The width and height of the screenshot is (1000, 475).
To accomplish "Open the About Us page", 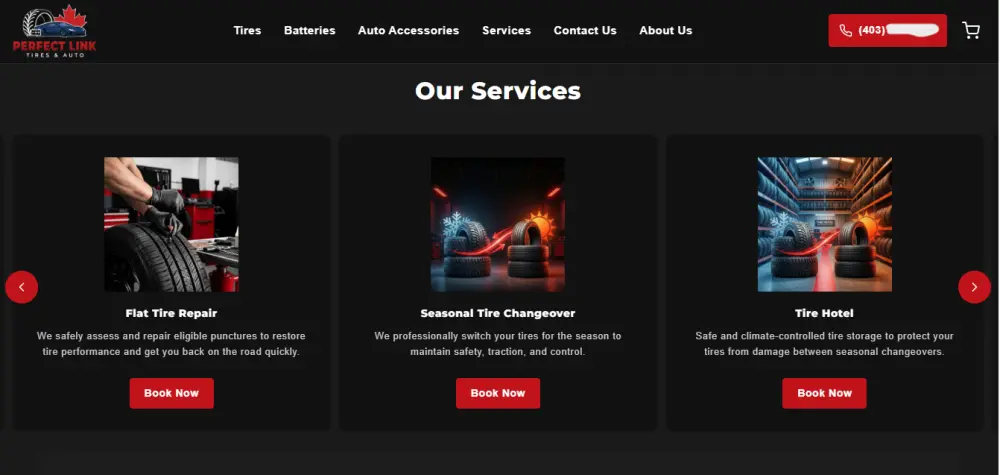I will pos(666,31).
